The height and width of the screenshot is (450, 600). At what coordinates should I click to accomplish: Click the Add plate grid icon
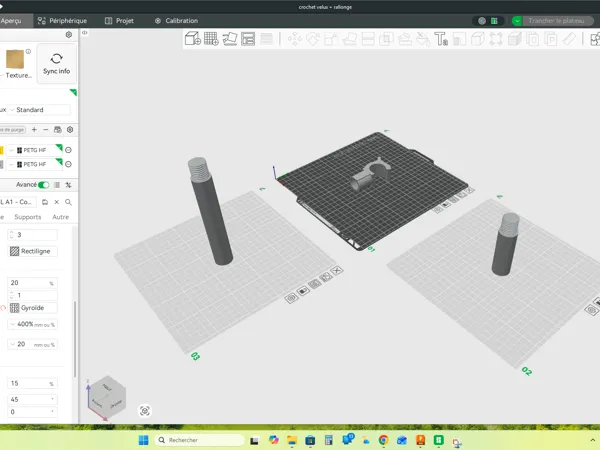tap(211, 39)
